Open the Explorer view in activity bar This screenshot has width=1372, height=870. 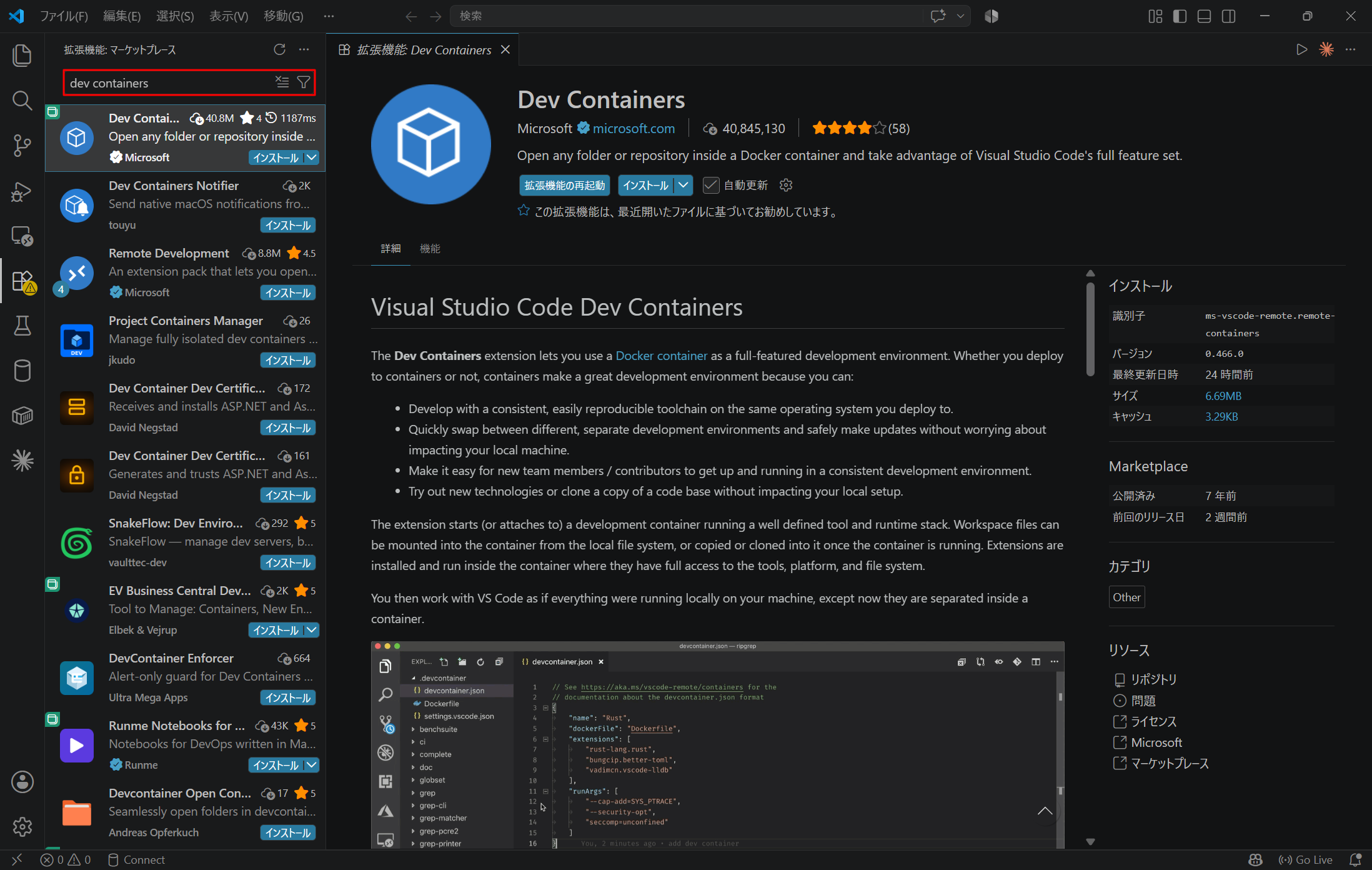tap(22, 55)
